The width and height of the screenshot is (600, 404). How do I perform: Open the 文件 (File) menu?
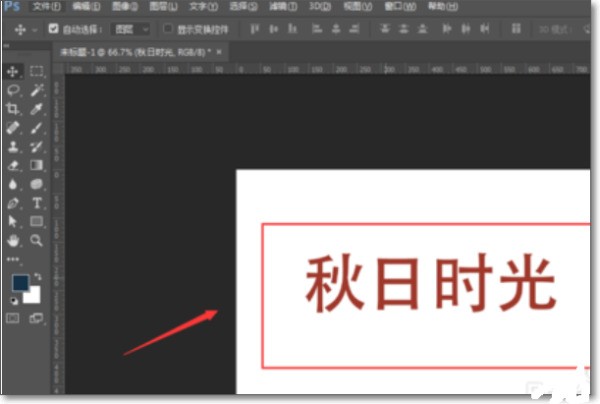tap(42, 6)
